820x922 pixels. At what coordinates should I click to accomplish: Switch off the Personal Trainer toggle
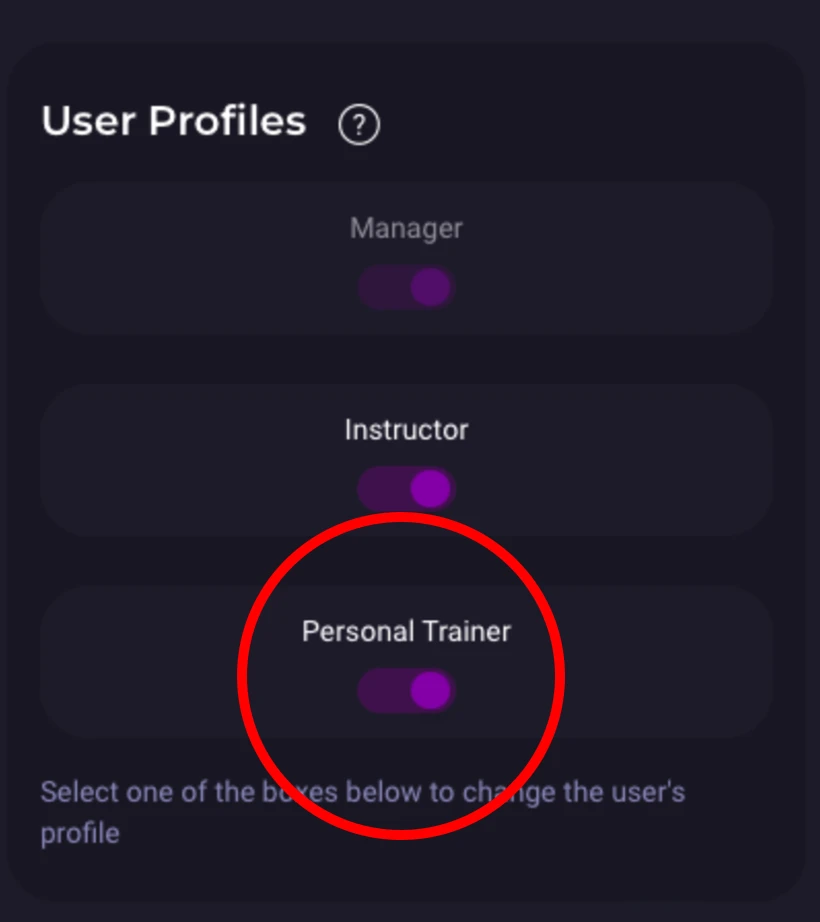point(406,691)
